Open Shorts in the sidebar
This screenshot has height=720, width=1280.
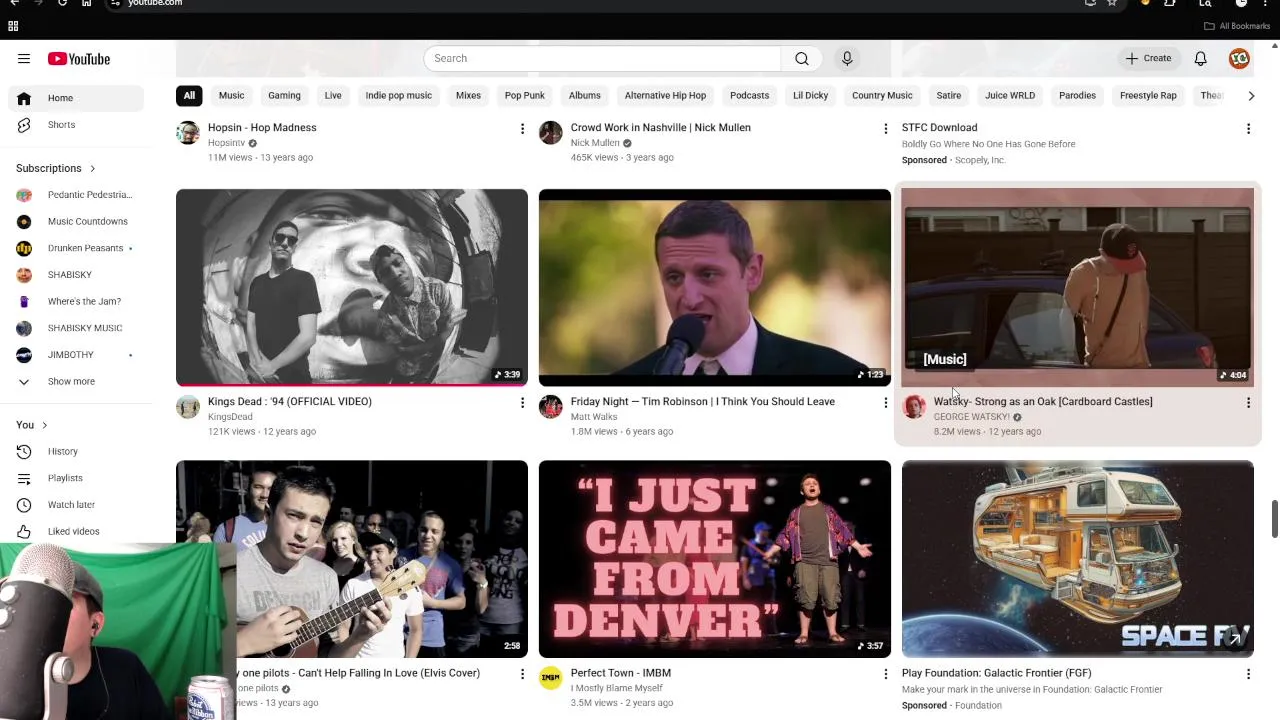point(76,125)
